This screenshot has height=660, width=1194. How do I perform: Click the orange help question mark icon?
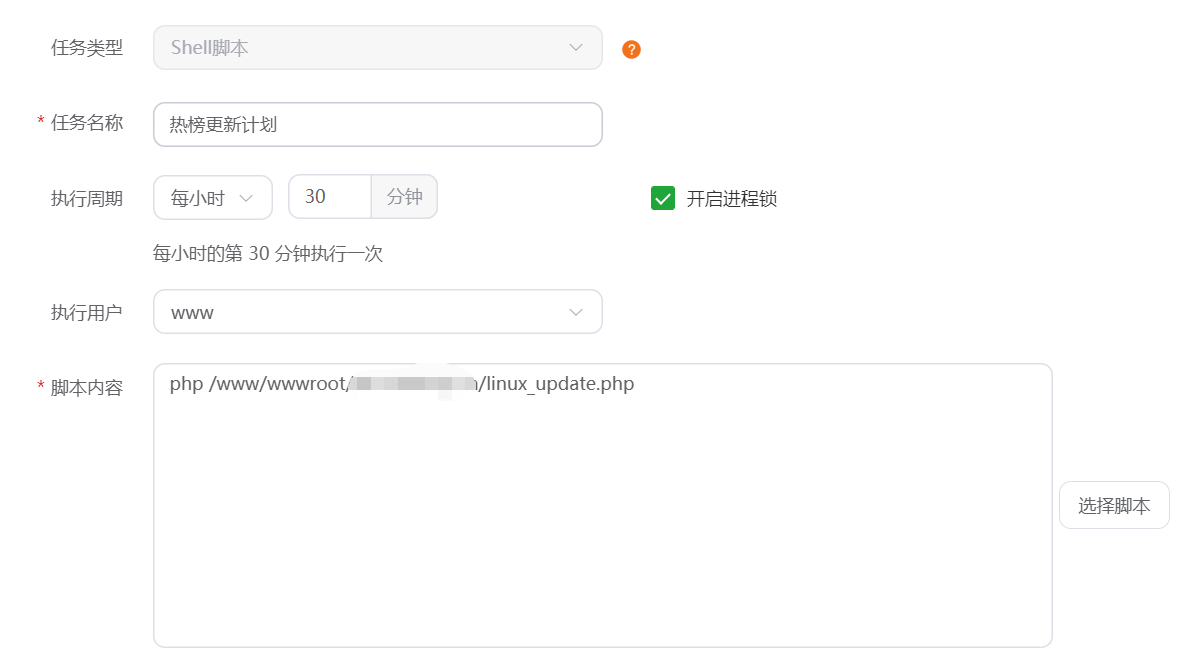[631, 49]
